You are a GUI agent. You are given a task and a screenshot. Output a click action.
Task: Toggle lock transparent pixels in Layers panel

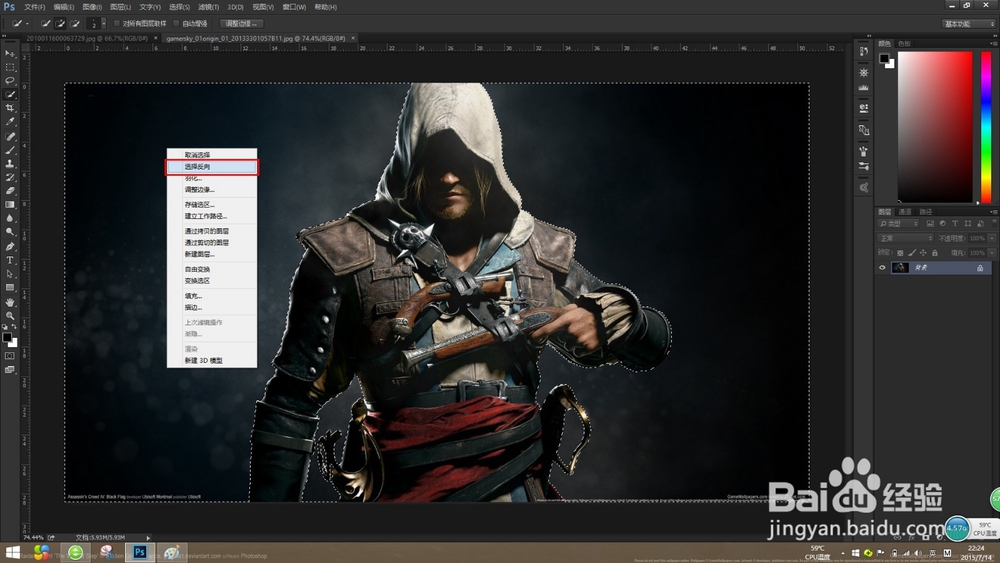pos(900,253)
